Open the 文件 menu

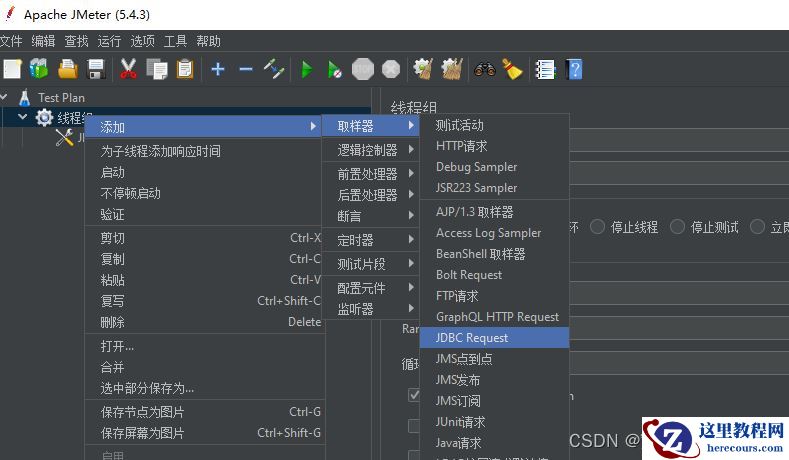coord(11,41)
